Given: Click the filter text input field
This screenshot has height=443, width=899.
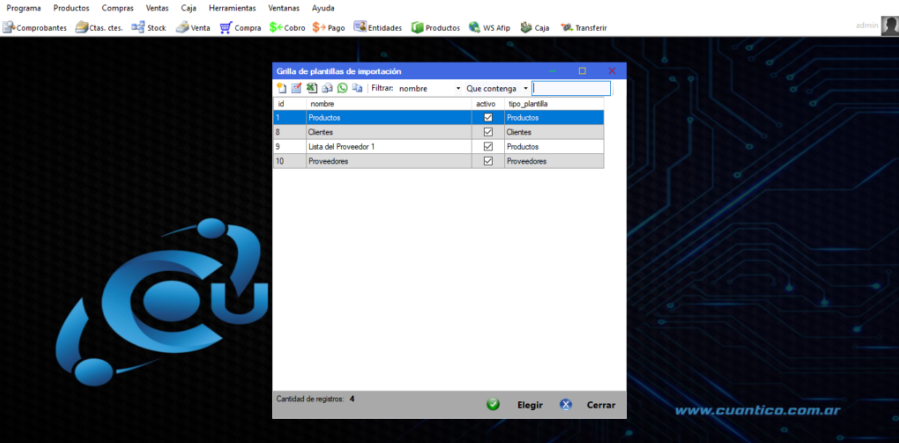Looking at the screenshot, I should click(570, 89).
